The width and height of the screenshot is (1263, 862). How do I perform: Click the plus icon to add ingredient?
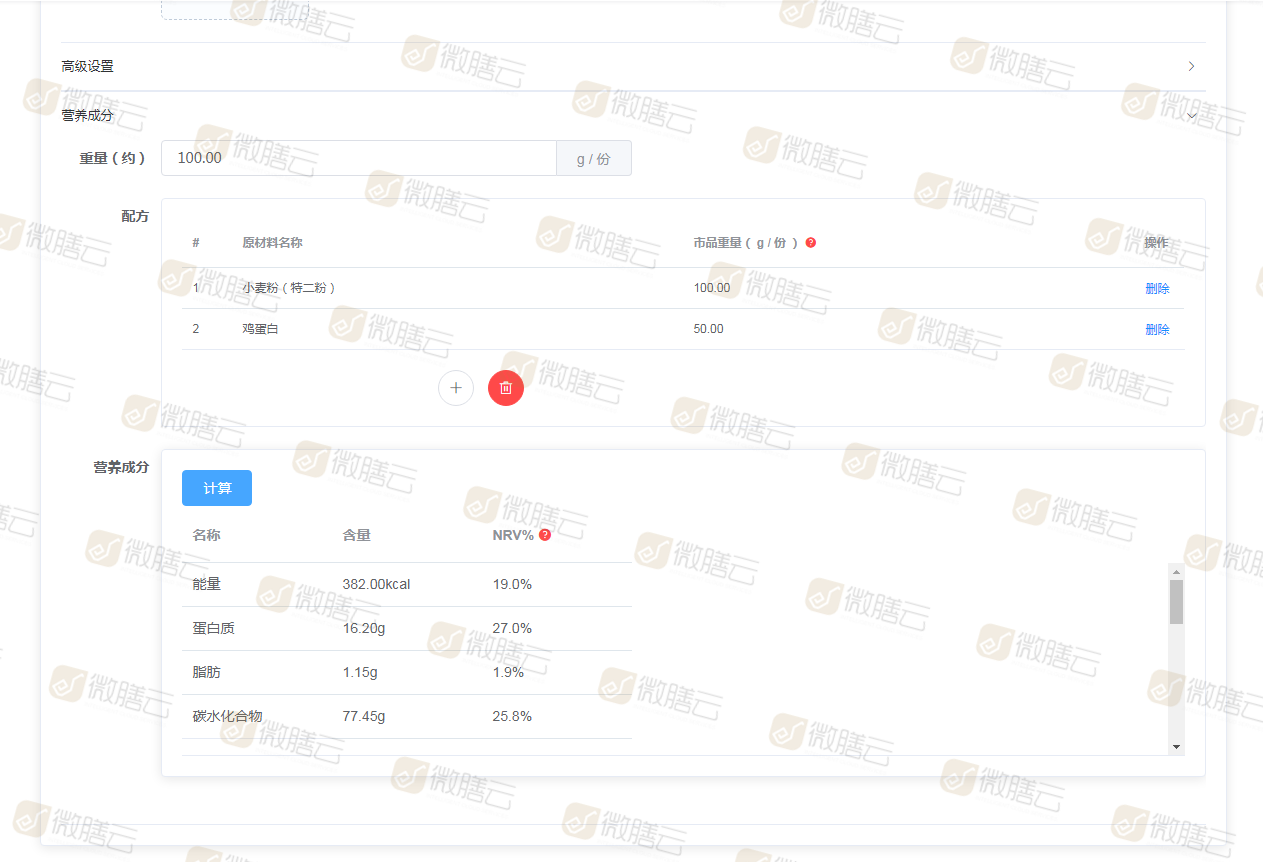(456, 388)
